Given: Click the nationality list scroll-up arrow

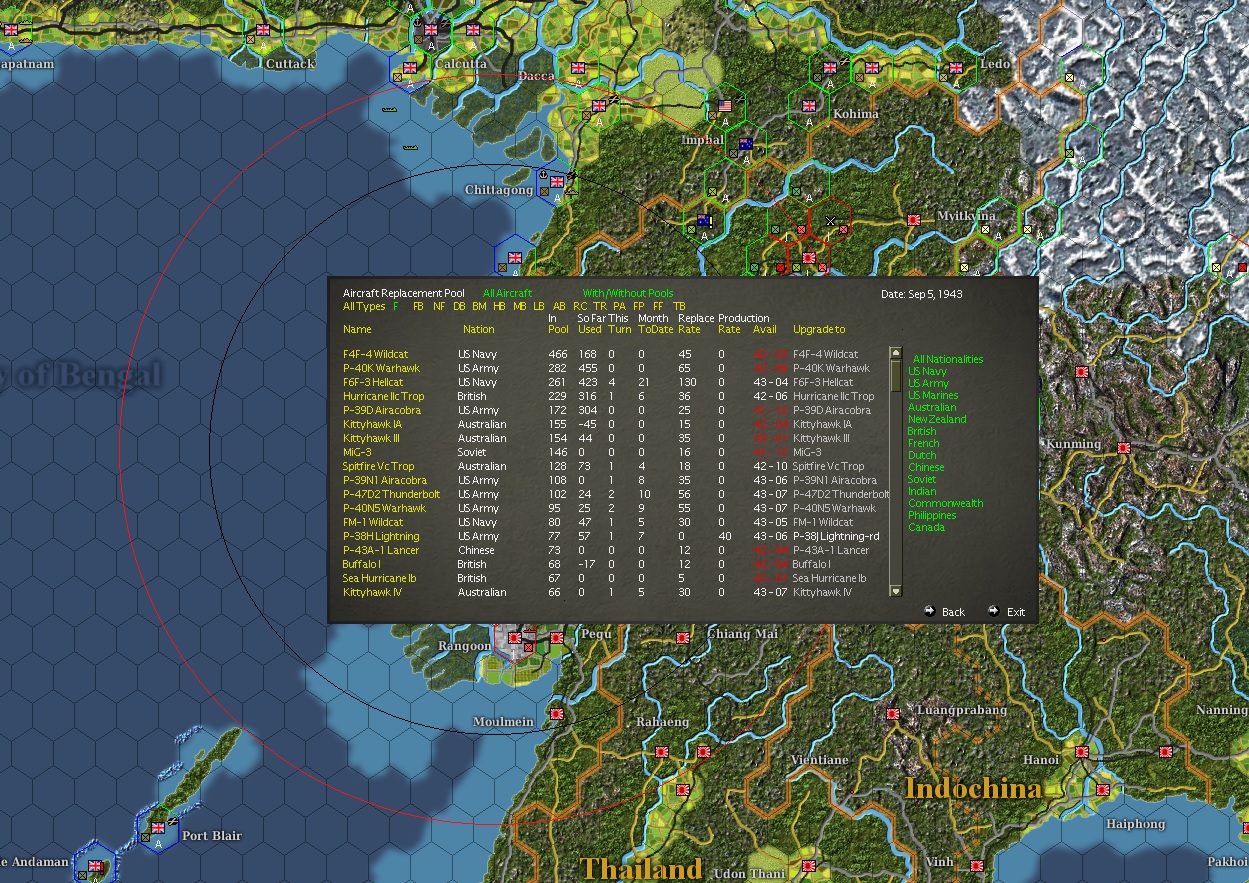Looking at the screenshot, I should [x=895, y=353].
